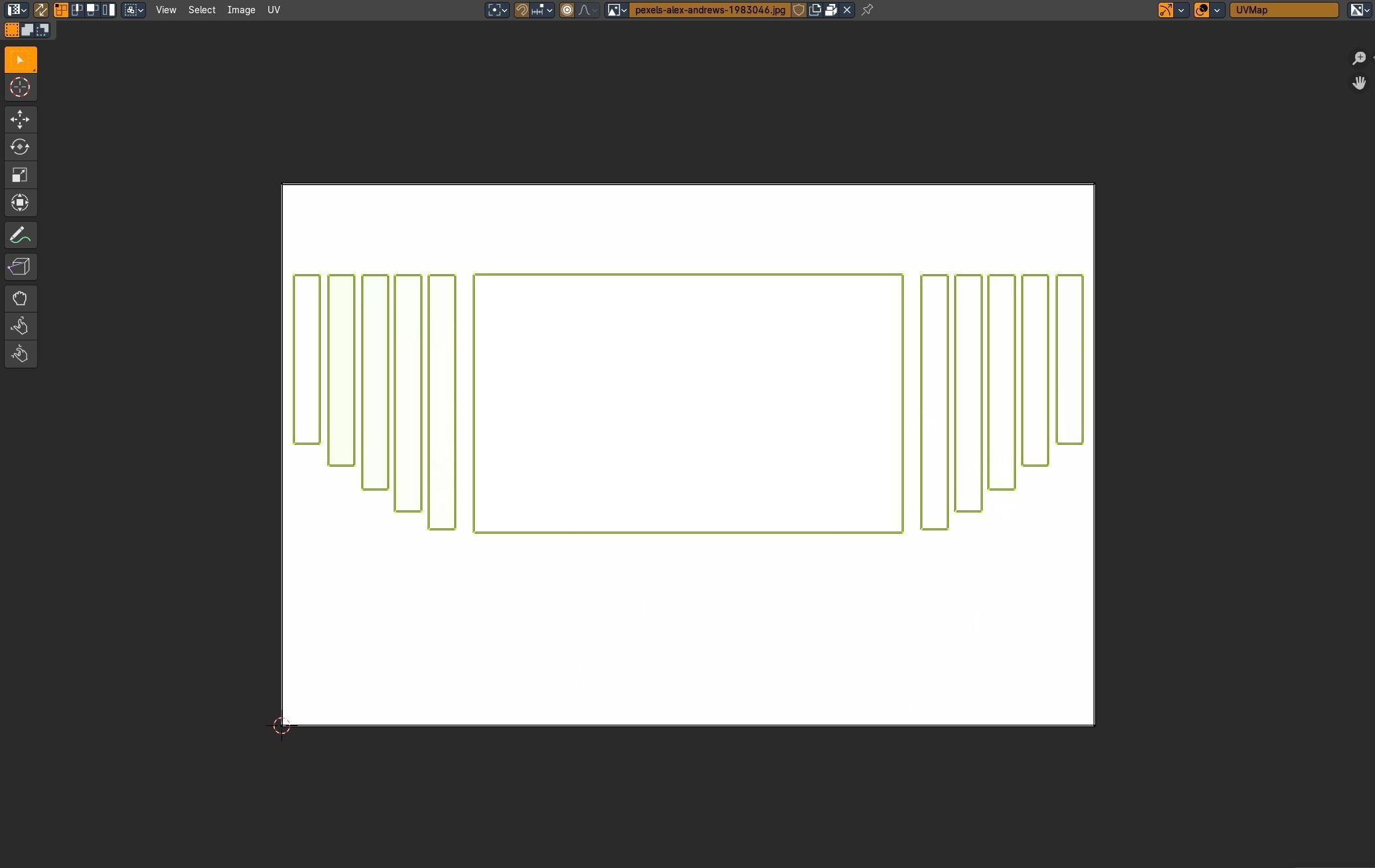Image resolution: width=1375 pixels, height=868 pixels.
Task: Select the Cursor tool in the toolbar
Action: (20, 87)
